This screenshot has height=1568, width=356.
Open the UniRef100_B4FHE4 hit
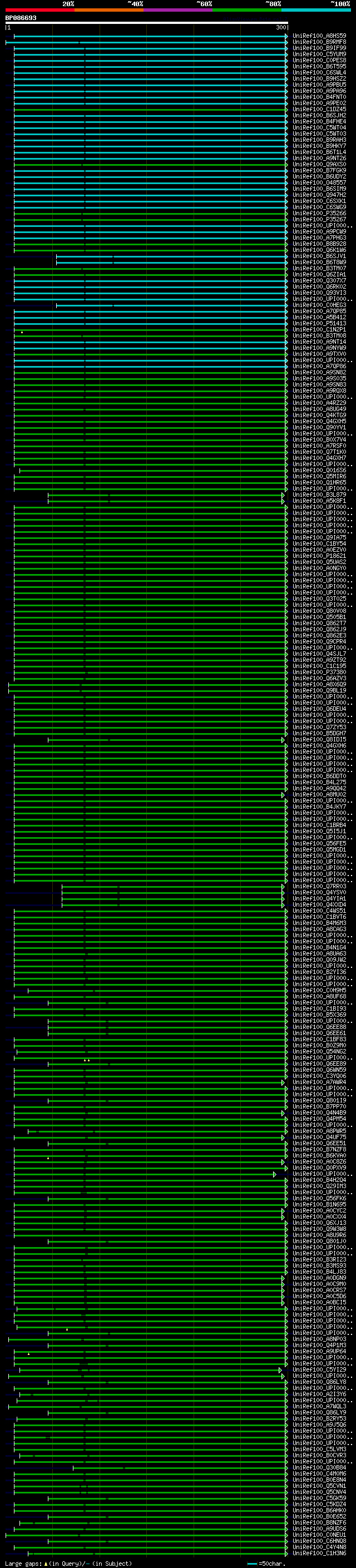point(319,122)
